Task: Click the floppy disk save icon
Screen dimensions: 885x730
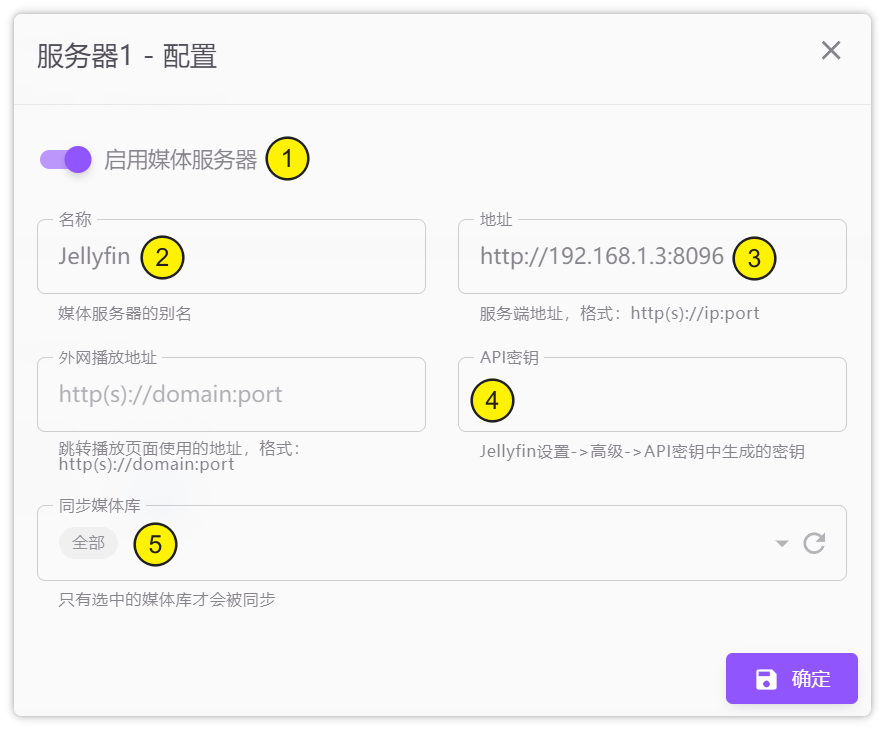Action: pos(766,680)
